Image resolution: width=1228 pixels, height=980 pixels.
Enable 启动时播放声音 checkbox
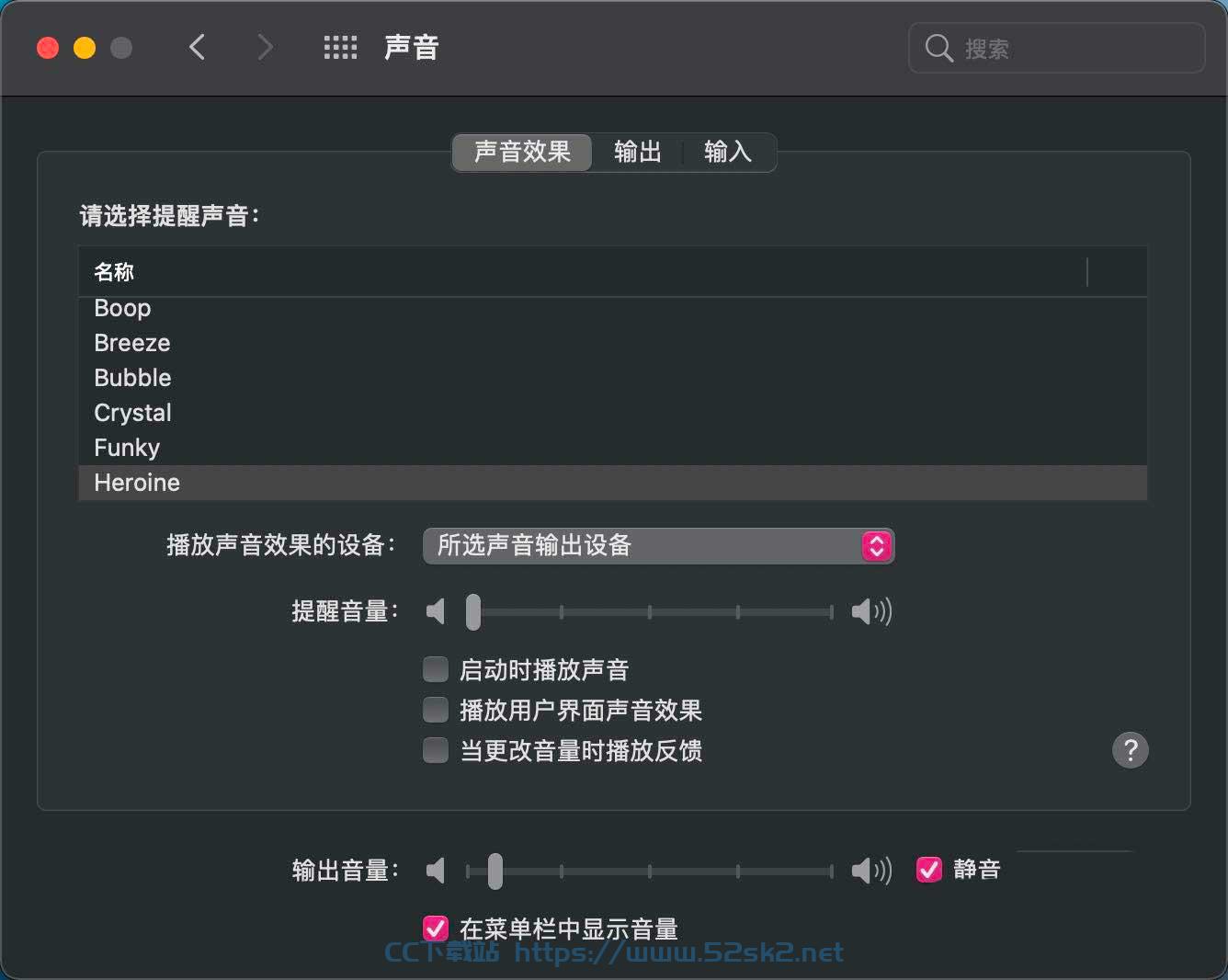point(436,669)
